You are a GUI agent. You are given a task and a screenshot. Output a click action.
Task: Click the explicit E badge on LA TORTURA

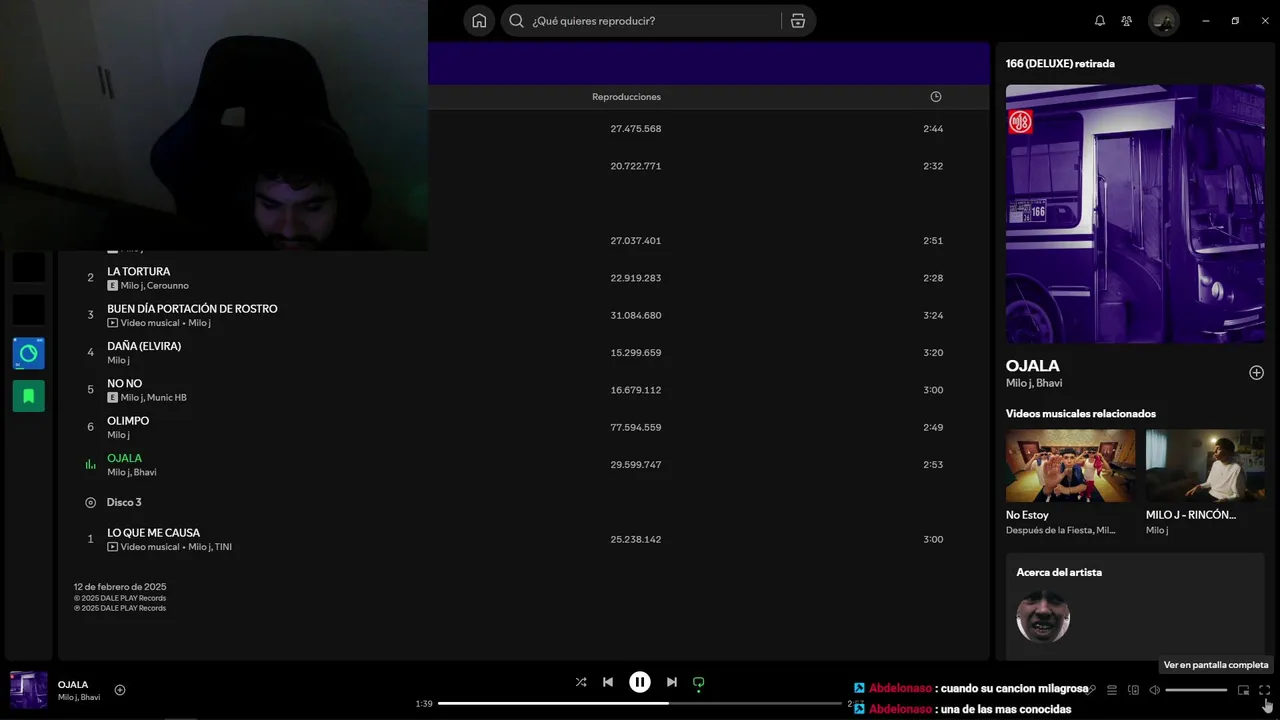point(112,286)
